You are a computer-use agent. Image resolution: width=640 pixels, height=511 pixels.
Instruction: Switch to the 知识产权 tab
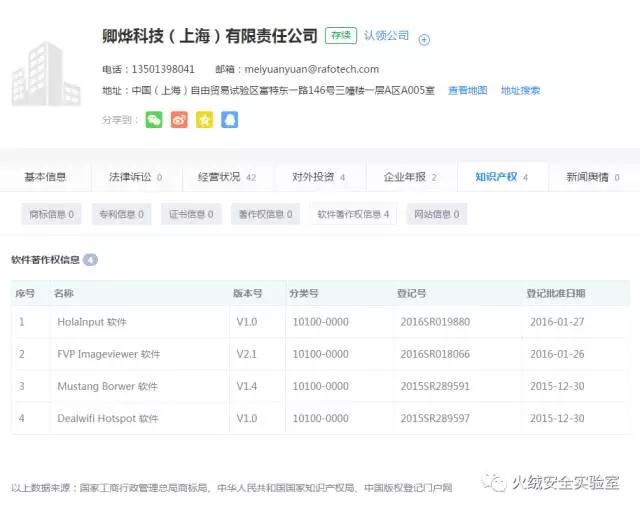click(x=502, y=177)
